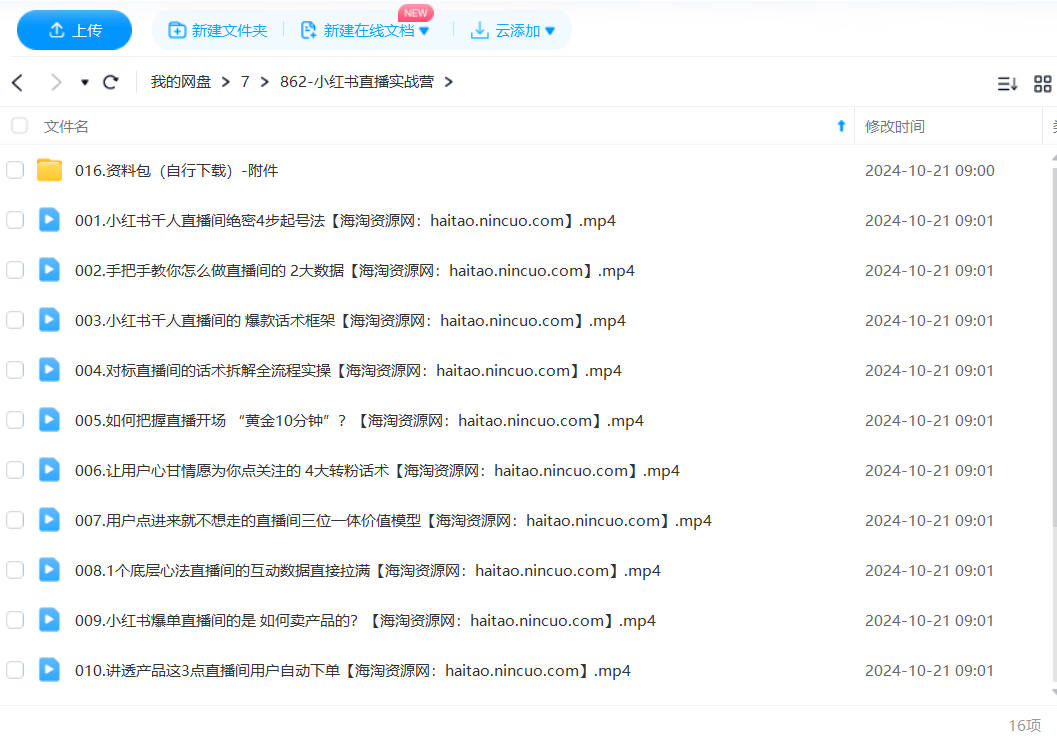Check the box for file 007
This screenshot has height=738, width=1057.
(x=15, y=520)
